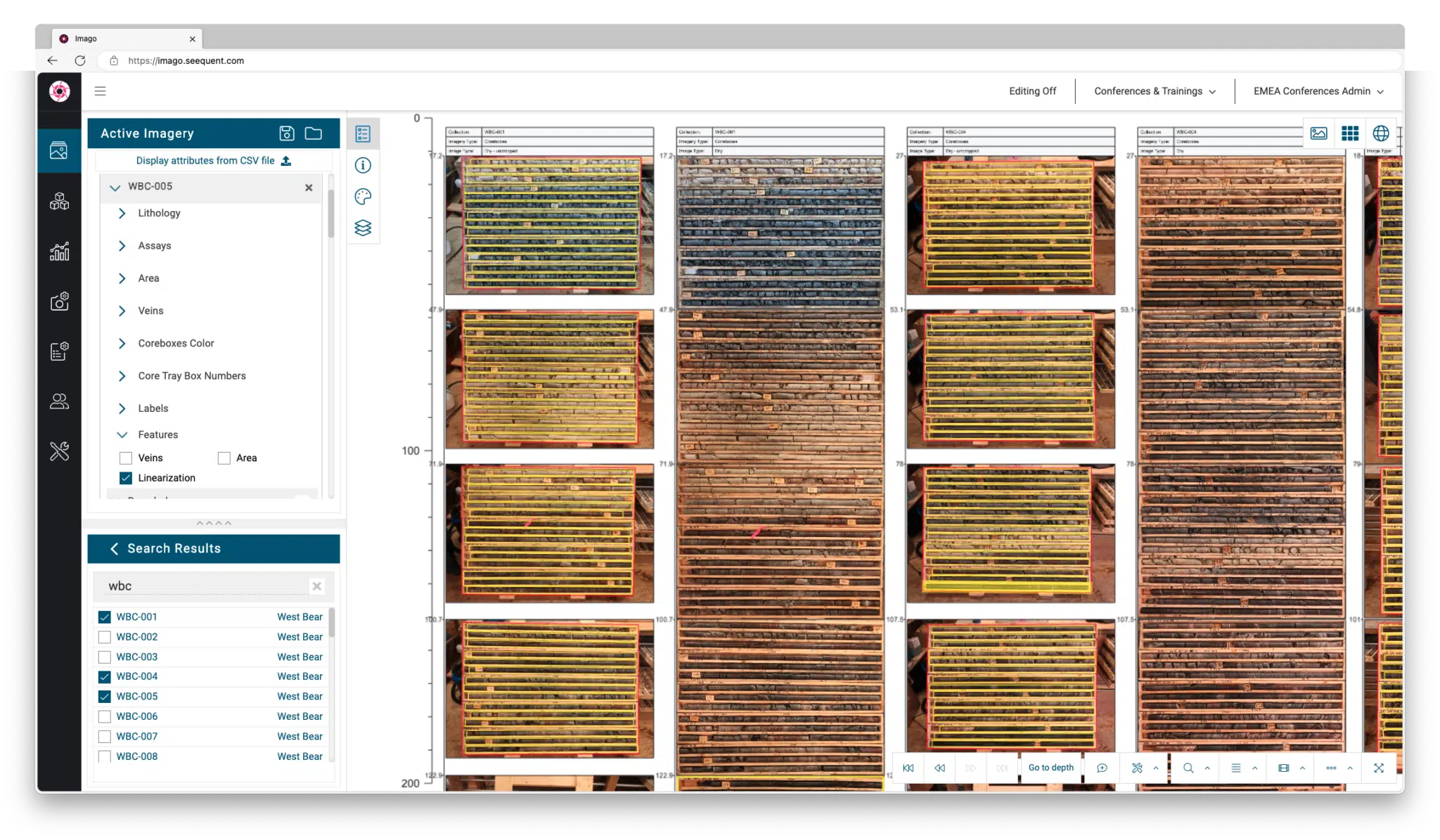The height and width of the screenshot is (840, 1440).
Task: Collapse the Features section
Action: coord(124,434)
